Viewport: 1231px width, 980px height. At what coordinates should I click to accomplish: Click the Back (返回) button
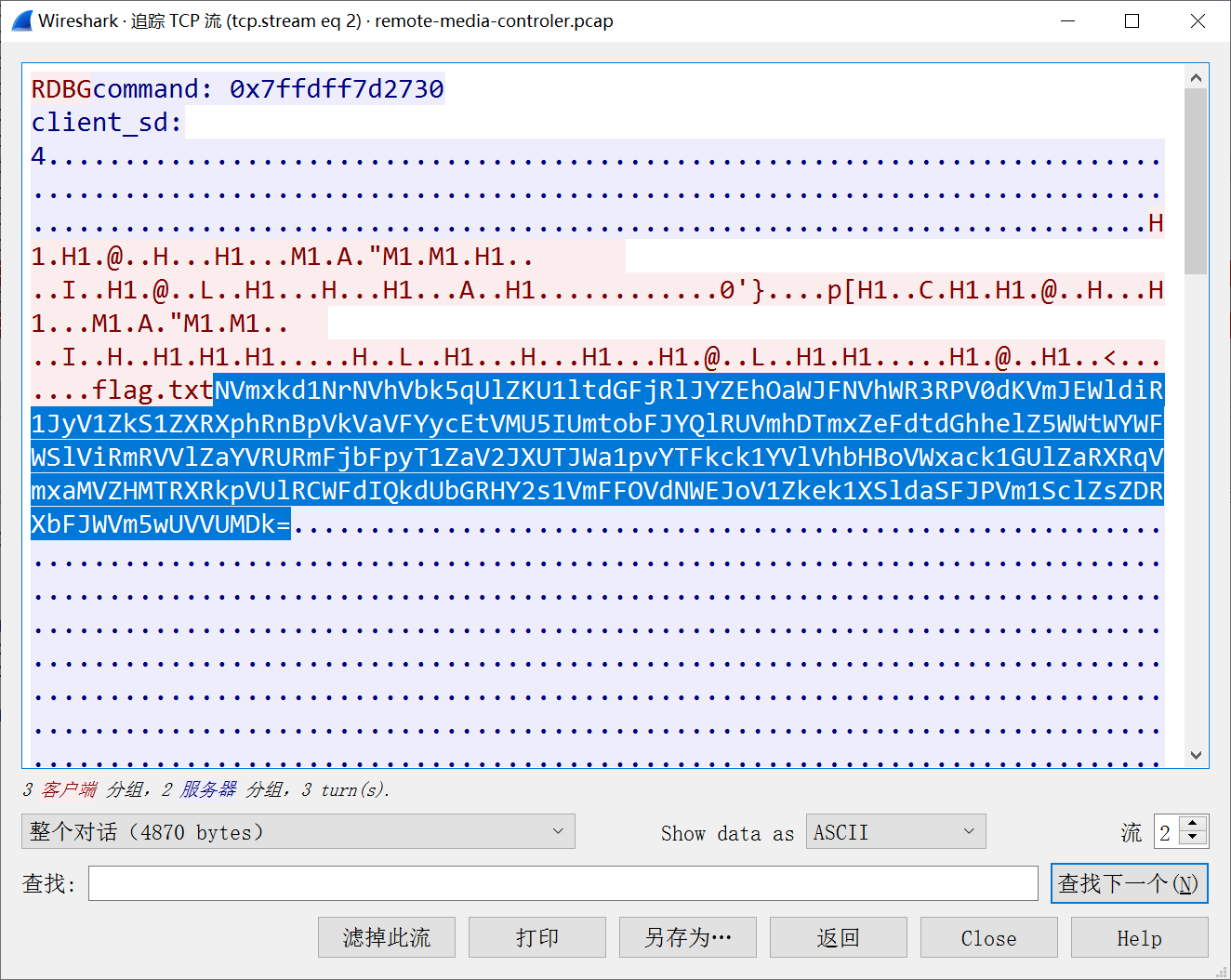[x=839, y=937]
